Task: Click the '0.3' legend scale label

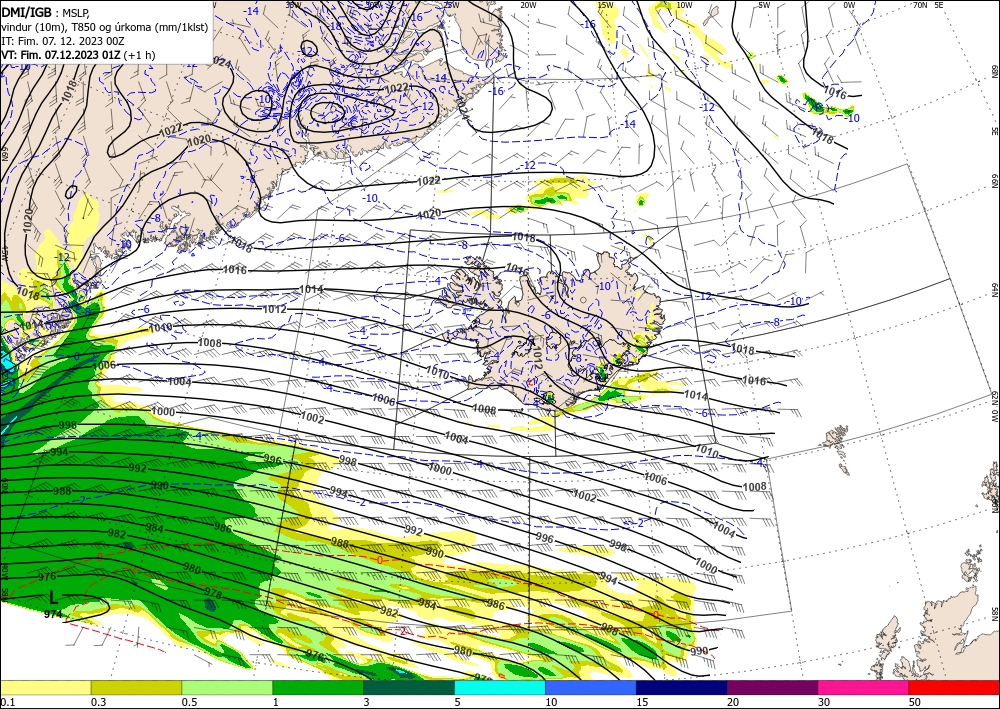Action: pos(98,702)
